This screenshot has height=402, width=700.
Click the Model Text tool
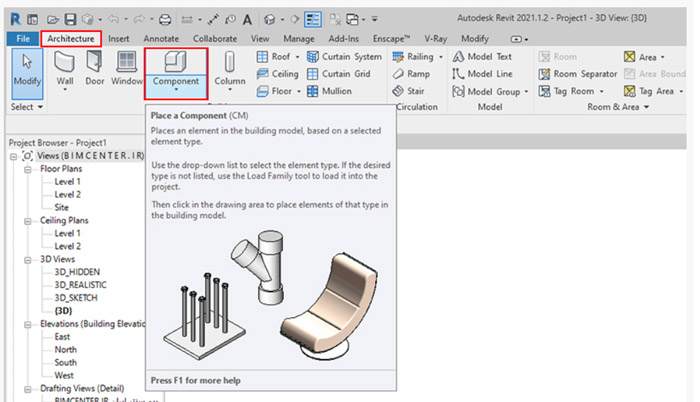pyautogui.click(x=482, y=57)
